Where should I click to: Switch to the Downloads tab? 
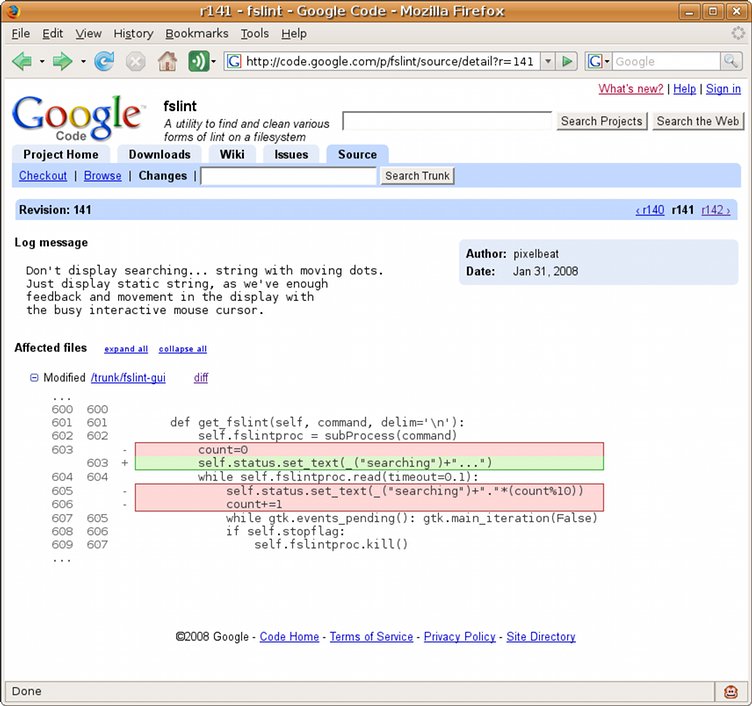[159, 154]
